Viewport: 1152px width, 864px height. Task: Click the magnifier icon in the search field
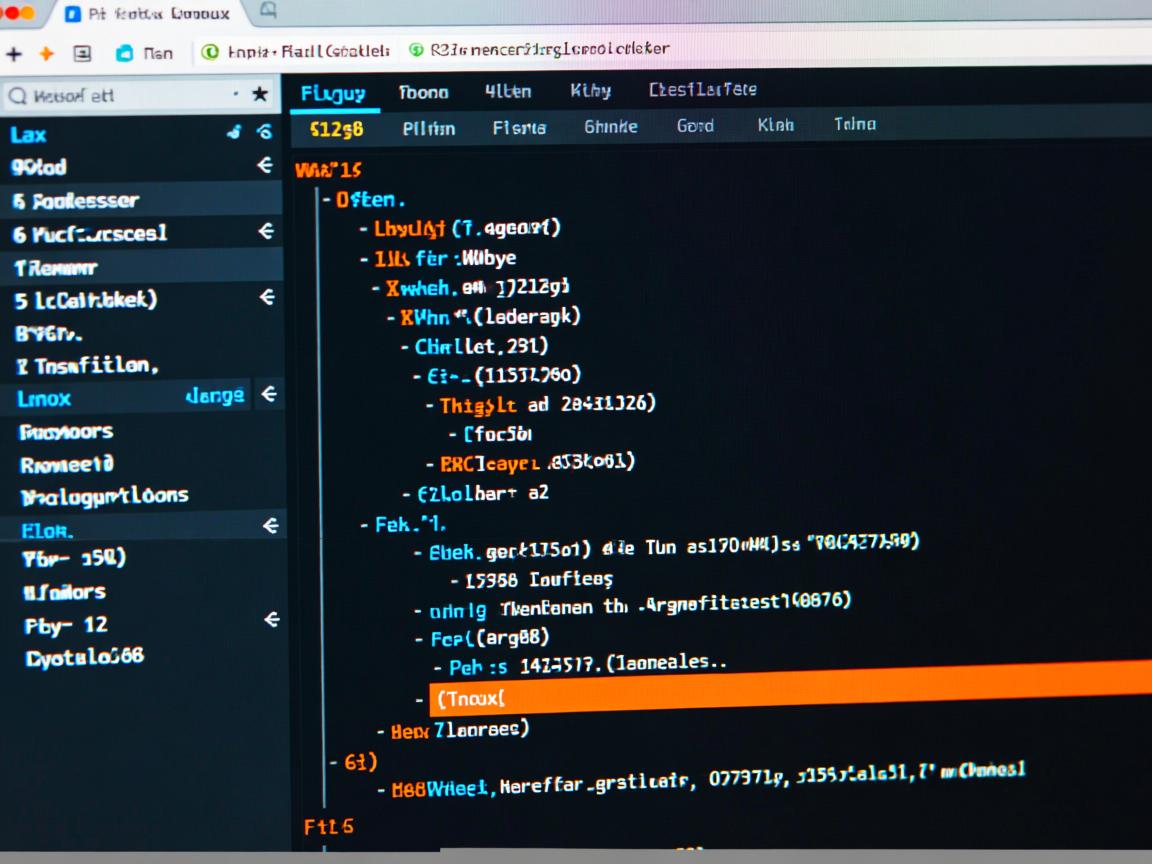click(x=17, y=96)
